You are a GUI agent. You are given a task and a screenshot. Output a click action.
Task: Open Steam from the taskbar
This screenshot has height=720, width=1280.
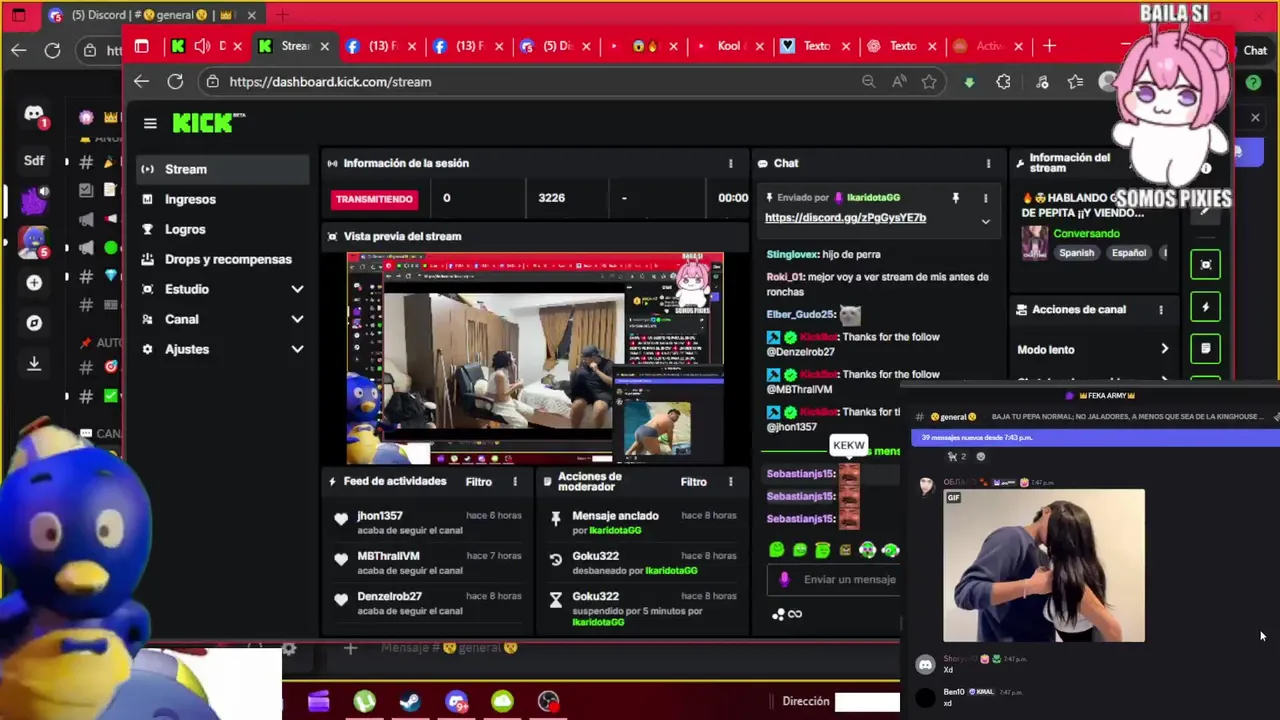click(410, 701)
